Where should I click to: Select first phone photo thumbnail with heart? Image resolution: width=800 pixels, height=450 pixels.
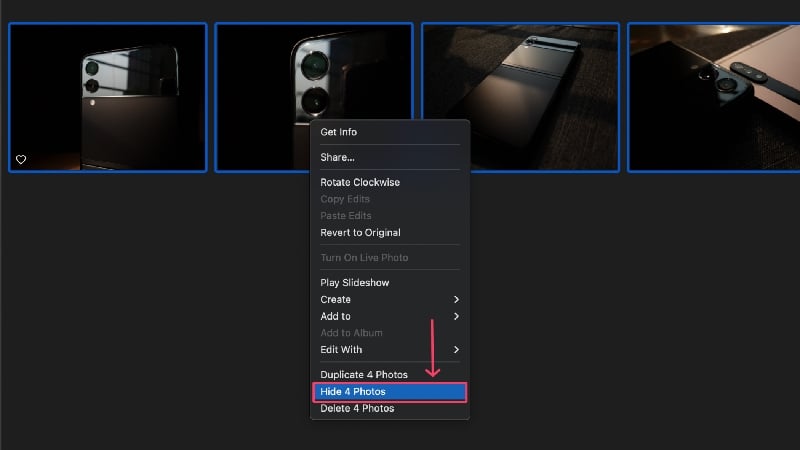tap(108, 97)
